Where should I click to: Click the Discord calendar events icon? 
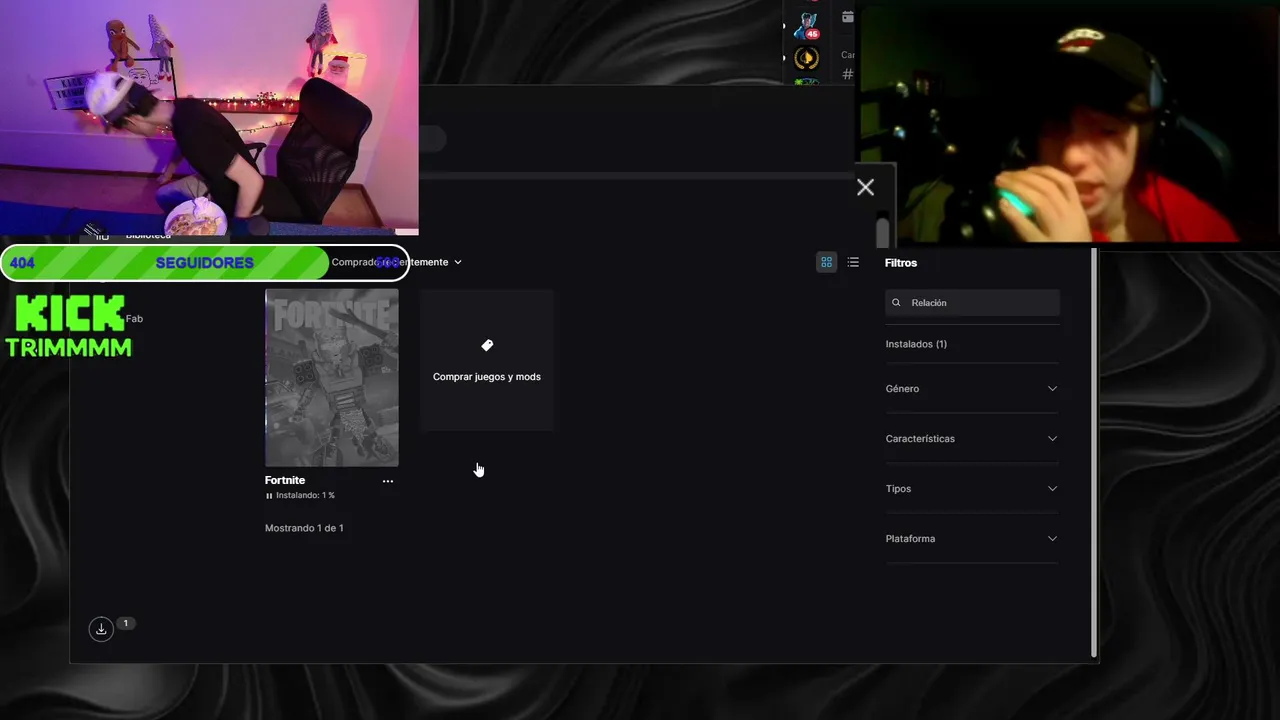pos(848,17)
